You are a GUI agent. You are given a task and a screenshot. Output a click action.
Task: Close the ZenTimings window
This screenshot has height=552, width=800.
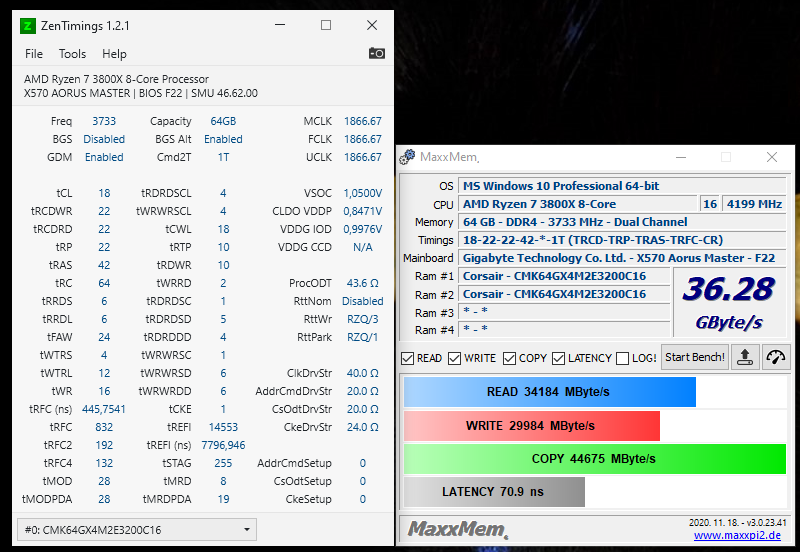pos(372,25)
